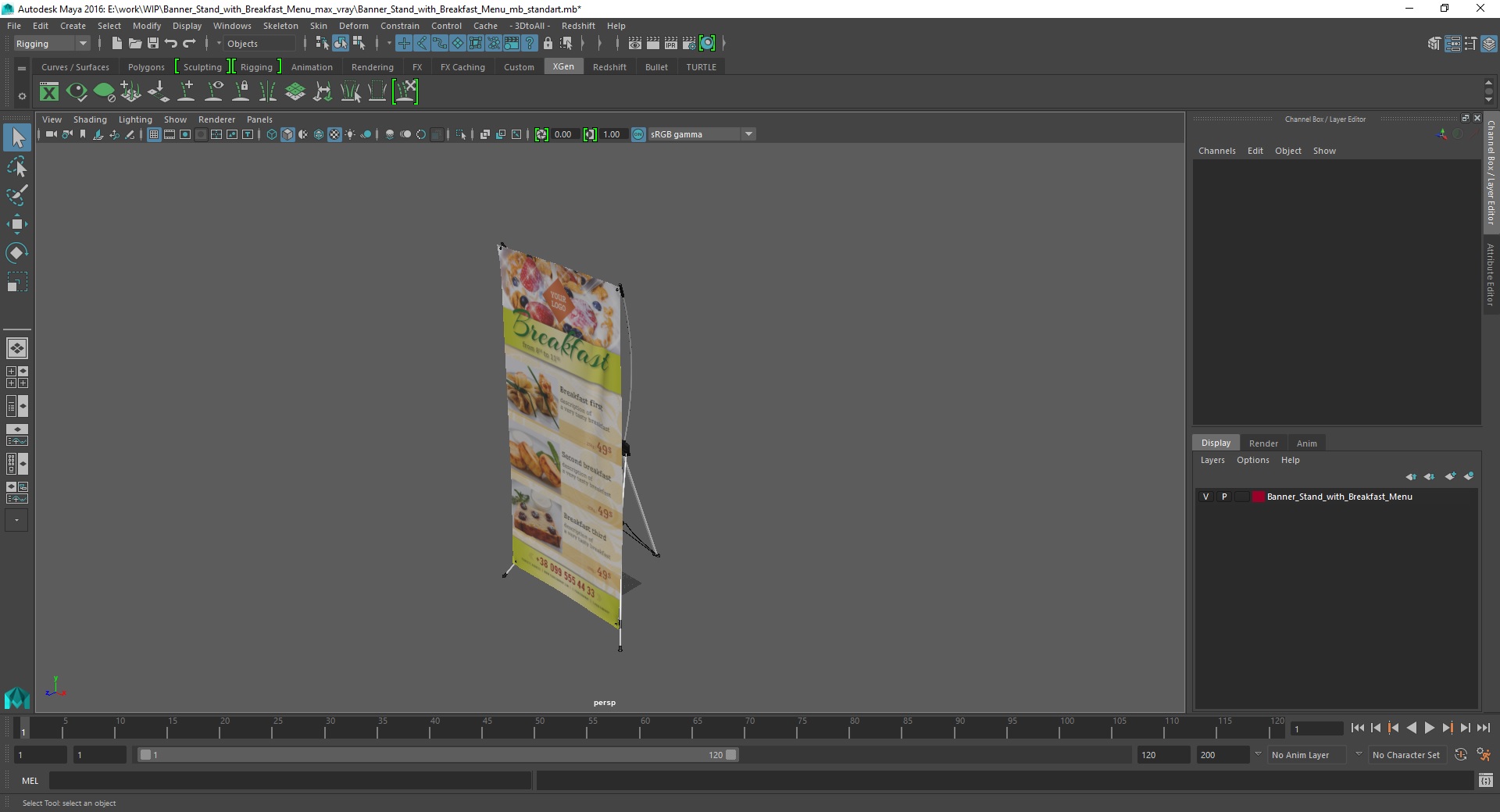The width and height of the screenshot is (1500, 812).
Task: Toggle smooth shade all cube icon
Action: tap(287, 134)
